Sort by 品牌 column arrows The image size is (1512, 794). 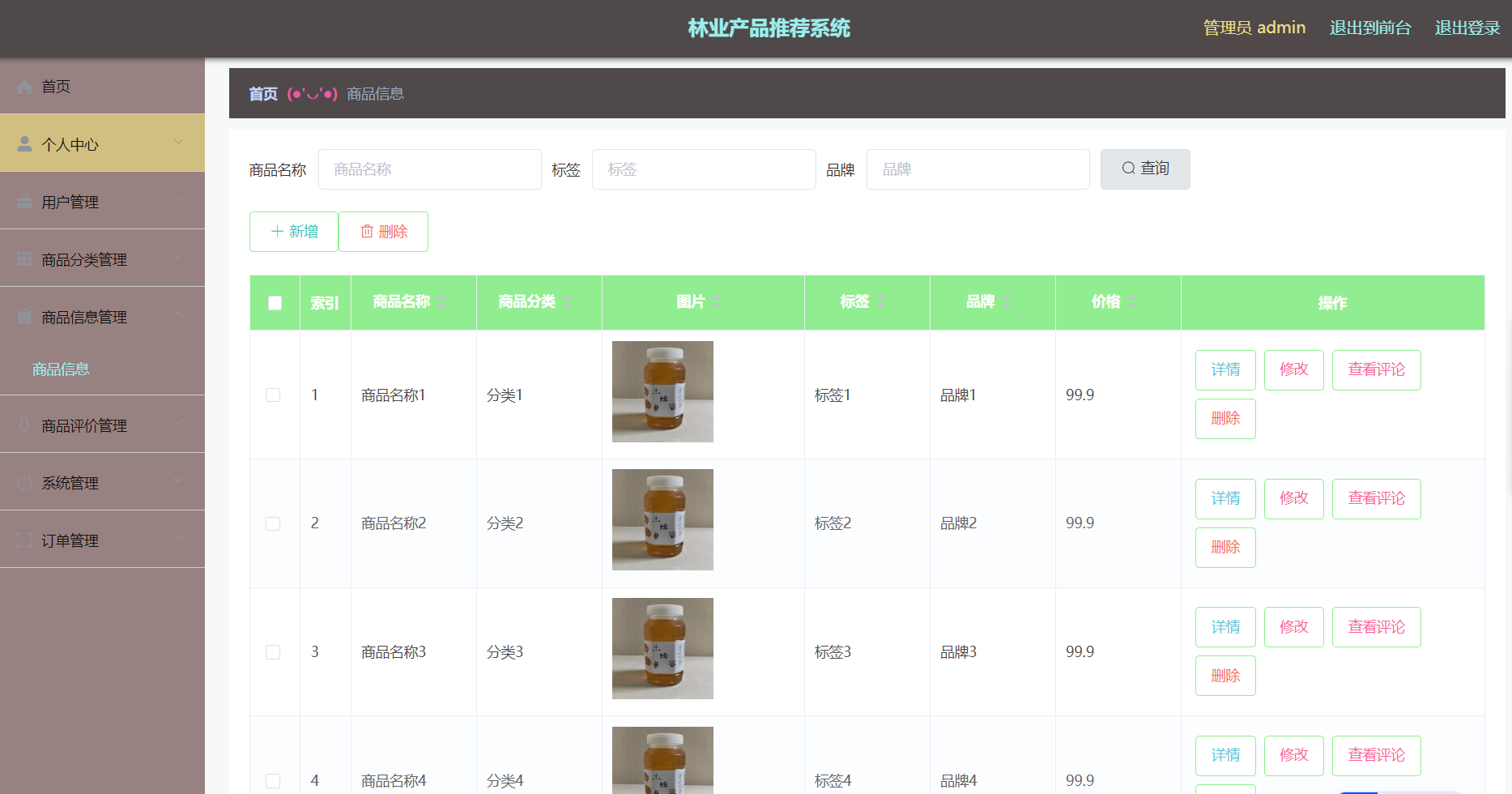(1007, 301)
